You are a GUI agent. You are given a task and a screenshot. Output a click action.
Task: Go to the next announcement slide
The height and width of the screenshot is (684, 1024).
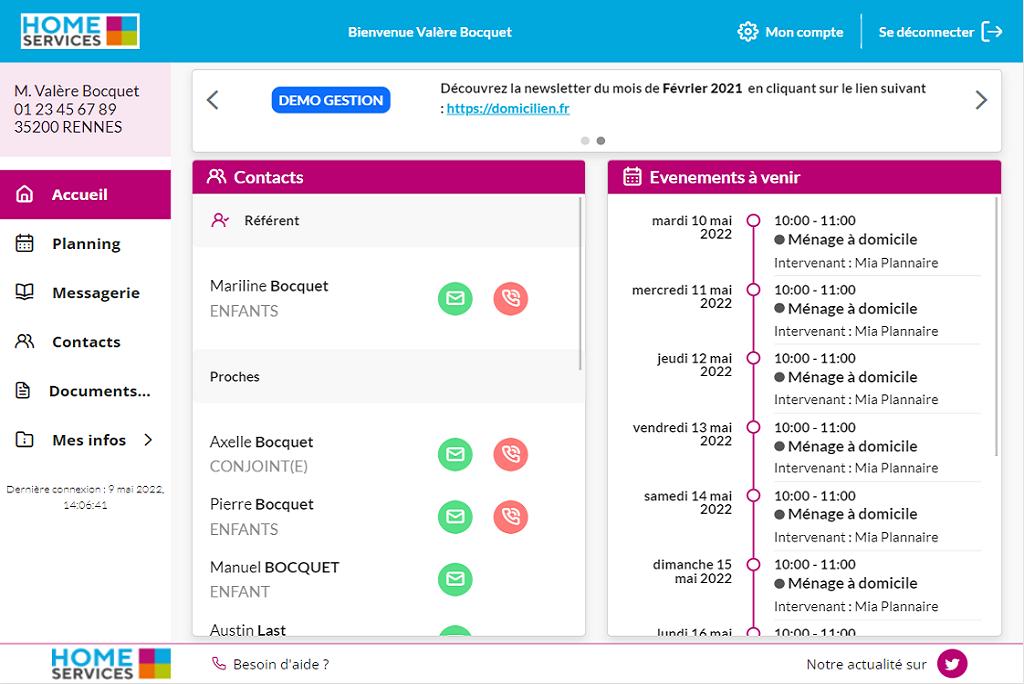point(981,100)
